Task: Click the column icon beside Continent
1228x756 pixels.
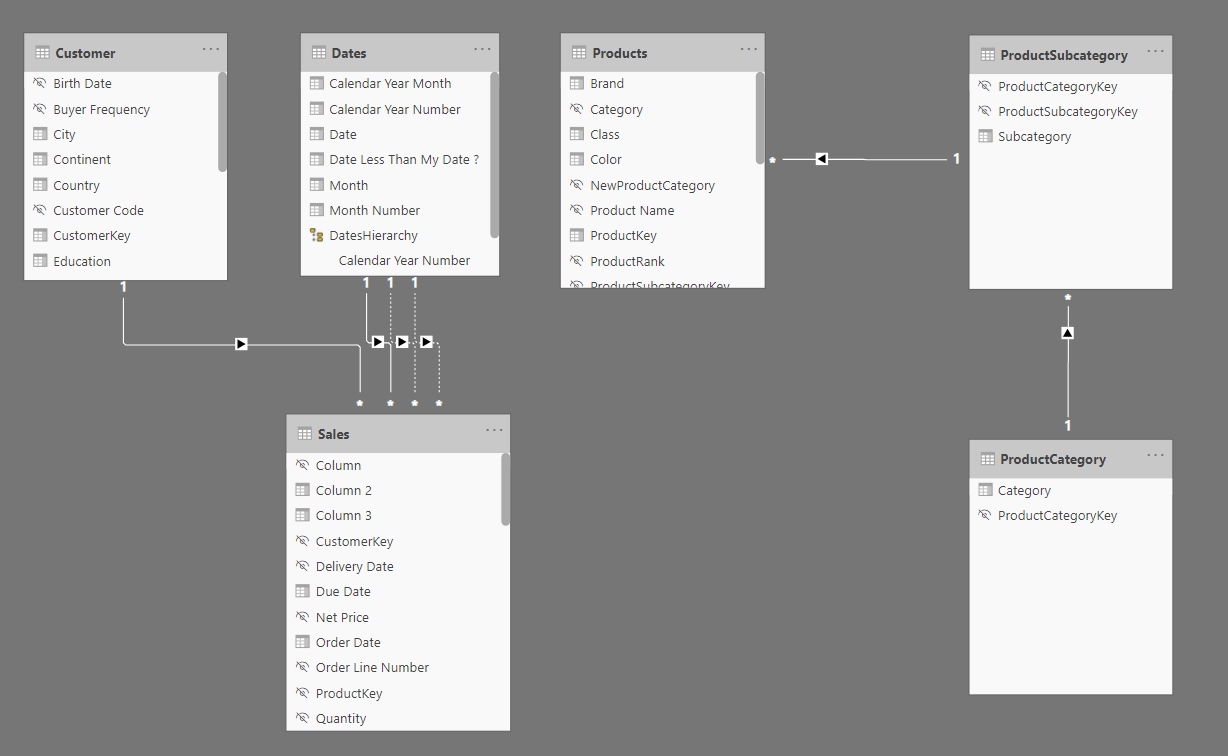Action: tap(40, 159)
